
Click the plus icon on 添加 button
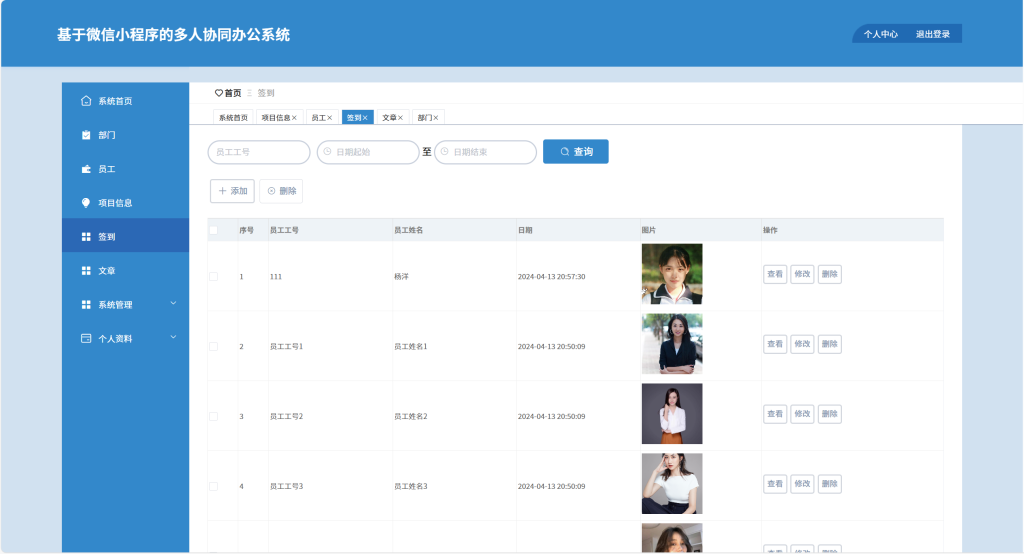point(223,191)
